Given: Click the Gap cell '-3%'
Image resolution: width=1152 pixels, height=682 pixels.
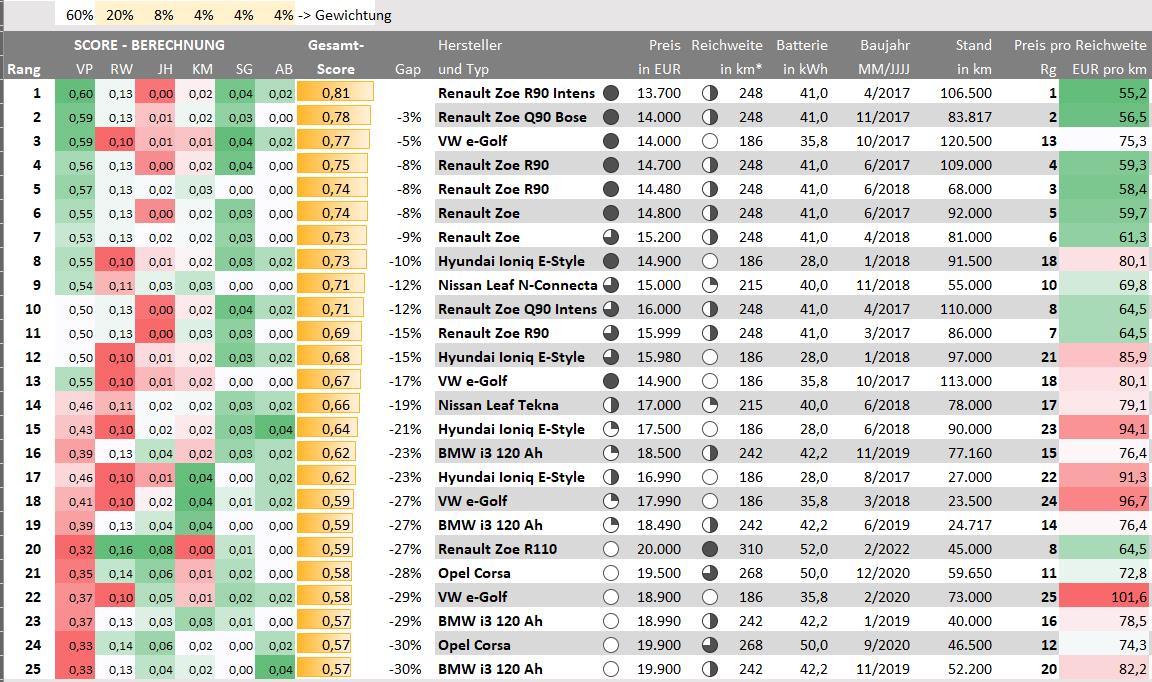Looking at the screenshot, I should coord(409,118).
